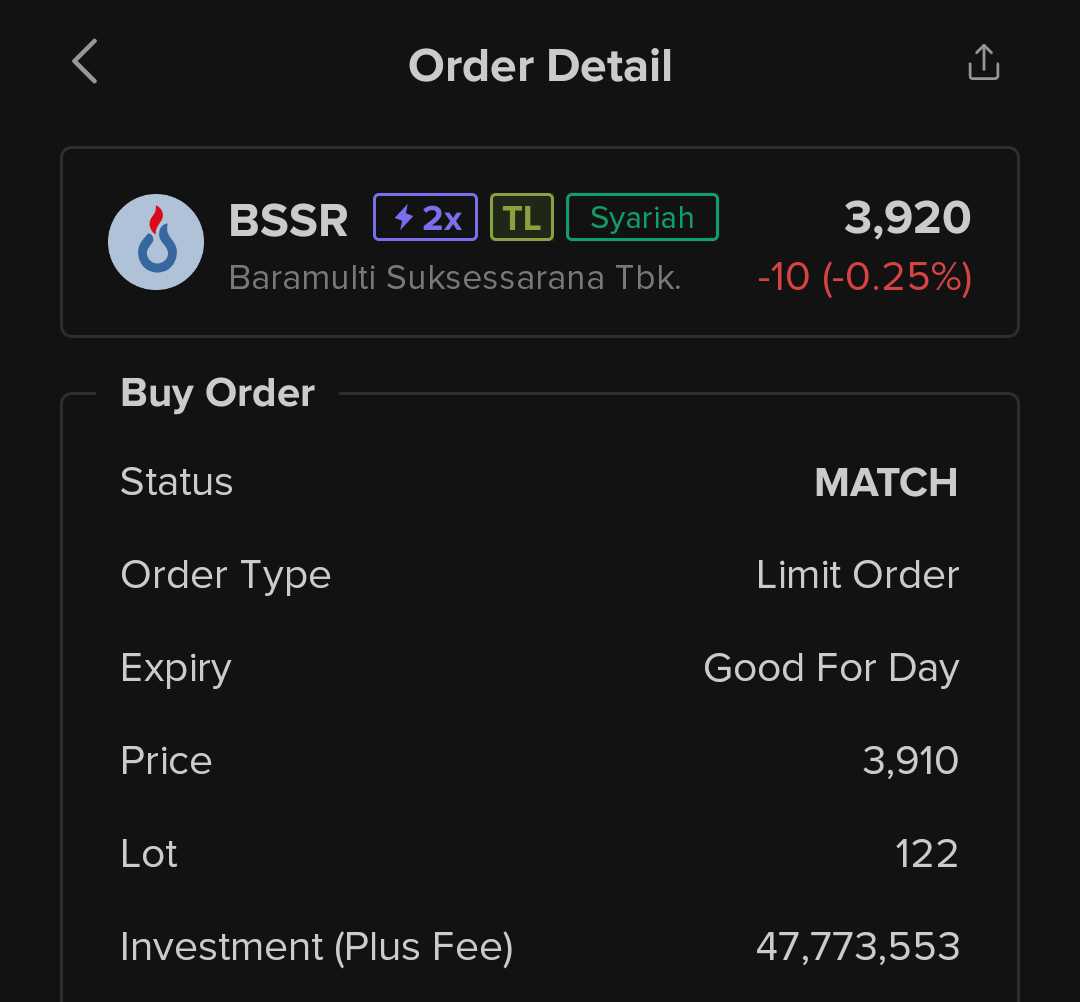Tap the Good For Day expiry value

[831, 668]
